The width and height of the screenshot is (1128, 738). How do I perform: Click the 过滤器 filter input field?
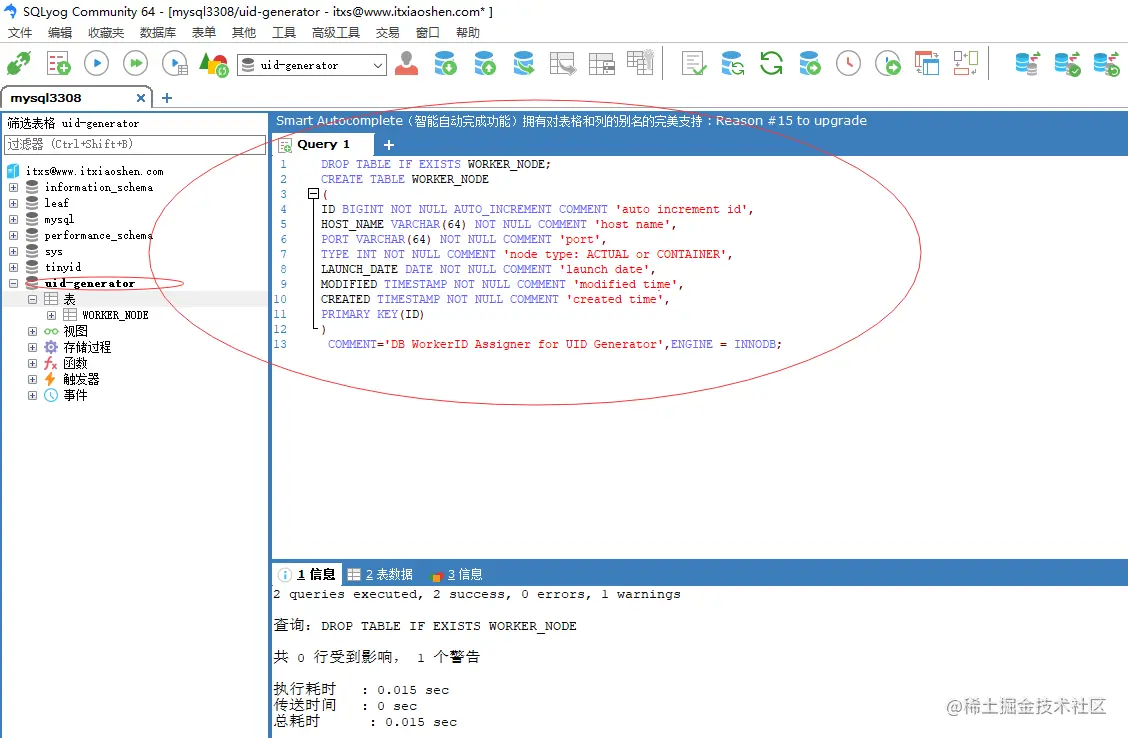coord(135,144)
